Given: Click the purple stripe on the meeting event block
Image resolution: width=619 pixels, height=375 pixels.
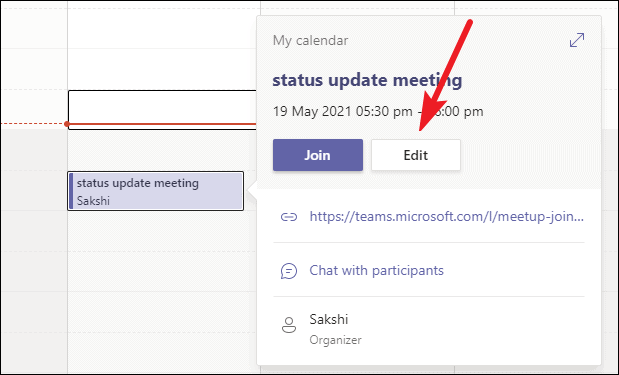Looking at the screenshot, I should (x=71, y=191).
